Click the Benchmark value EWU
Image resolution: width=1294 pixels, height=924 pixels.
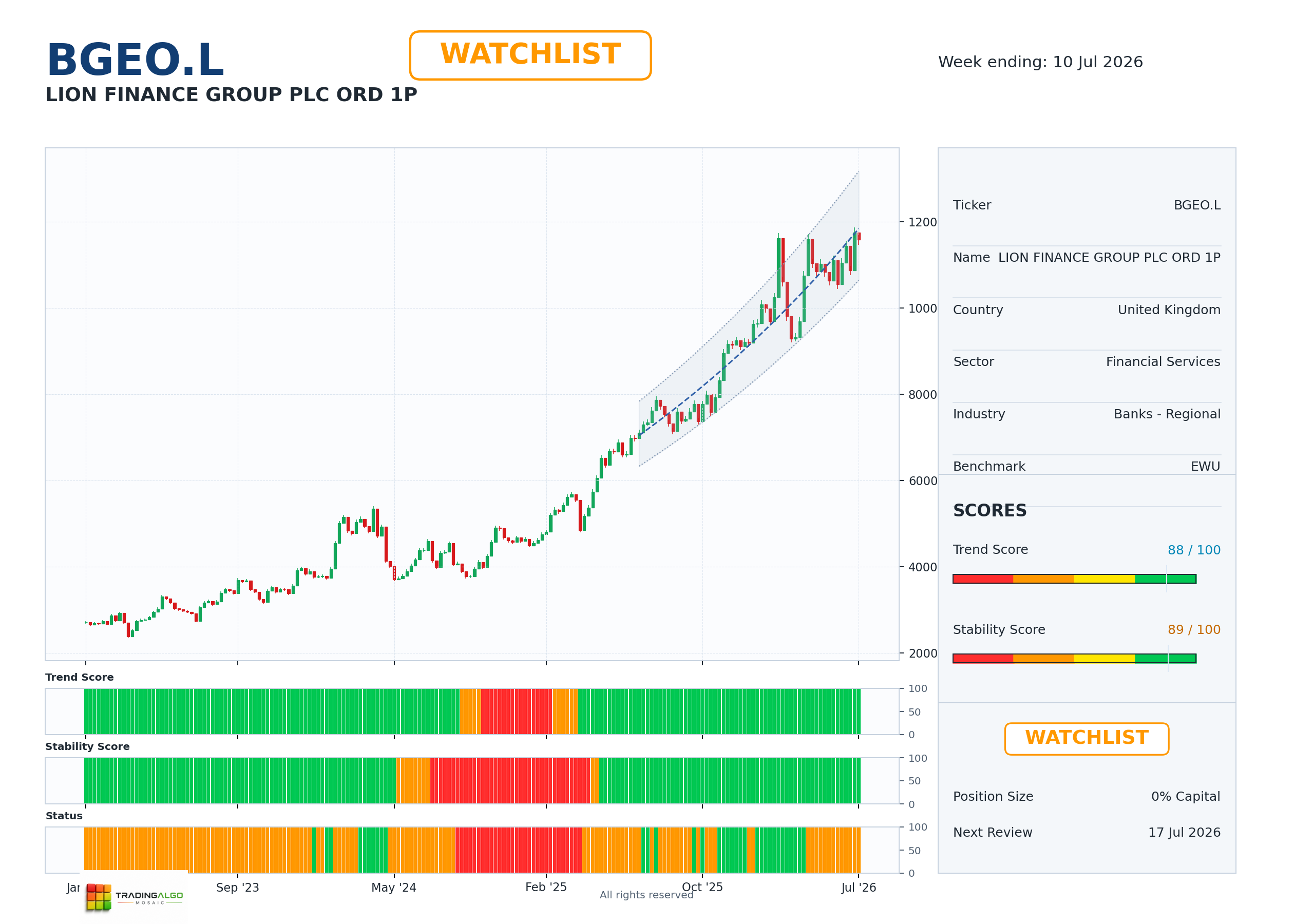tap(1205, 466)
